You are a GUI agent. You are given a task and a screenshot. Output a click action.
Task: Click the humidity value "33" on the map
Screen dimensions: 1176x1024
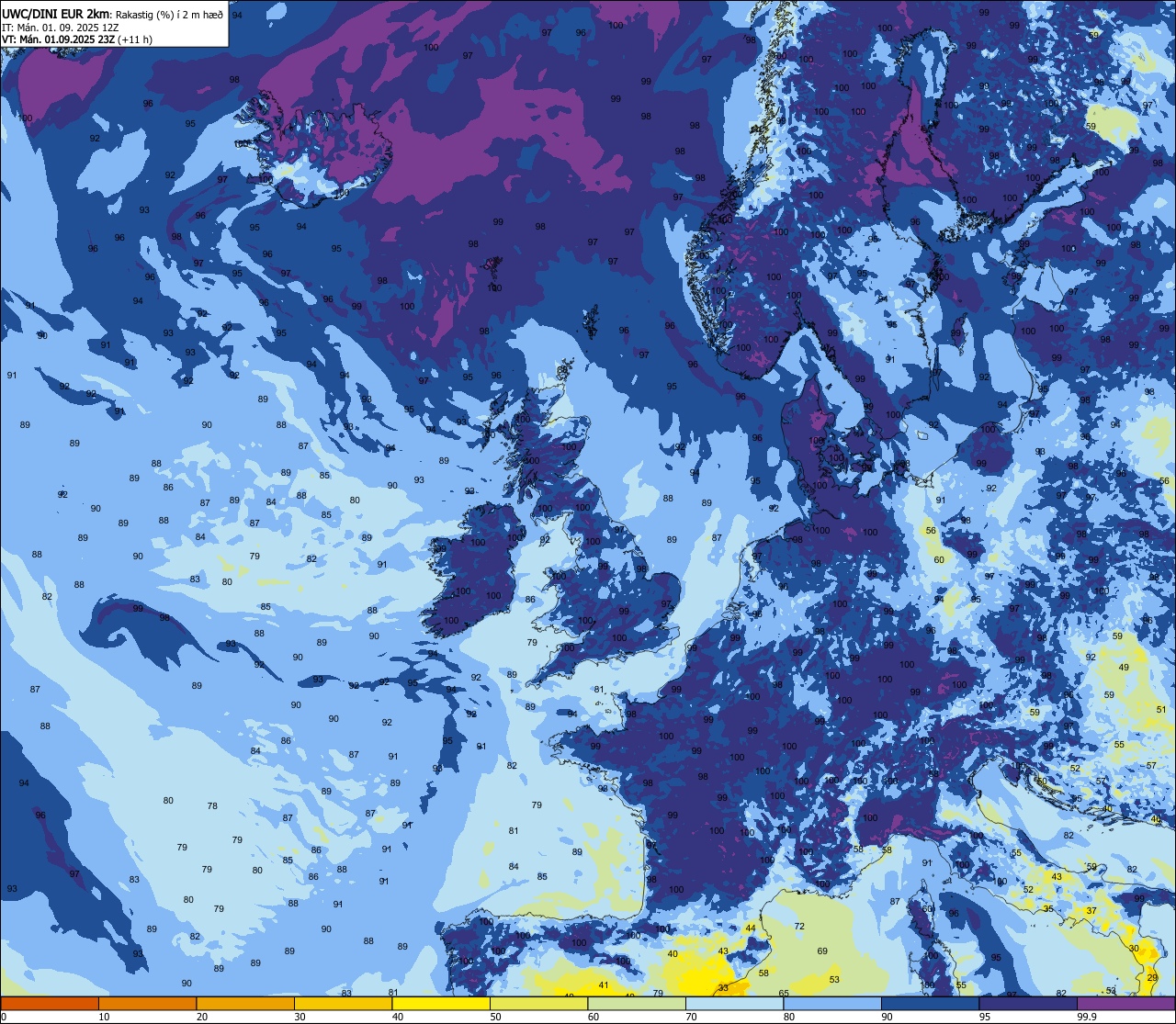click(x=723, y=988)
